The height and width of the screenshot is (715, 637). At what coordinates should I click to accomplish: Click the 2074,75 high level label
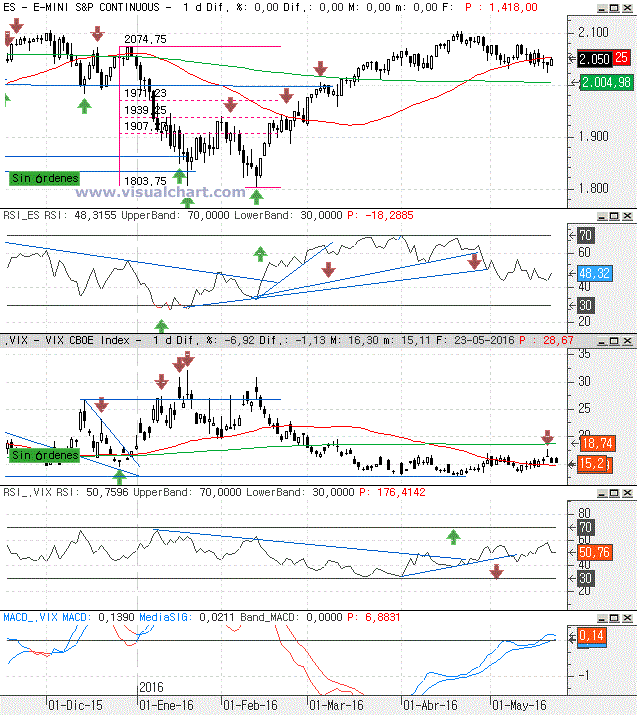[145, 39]
